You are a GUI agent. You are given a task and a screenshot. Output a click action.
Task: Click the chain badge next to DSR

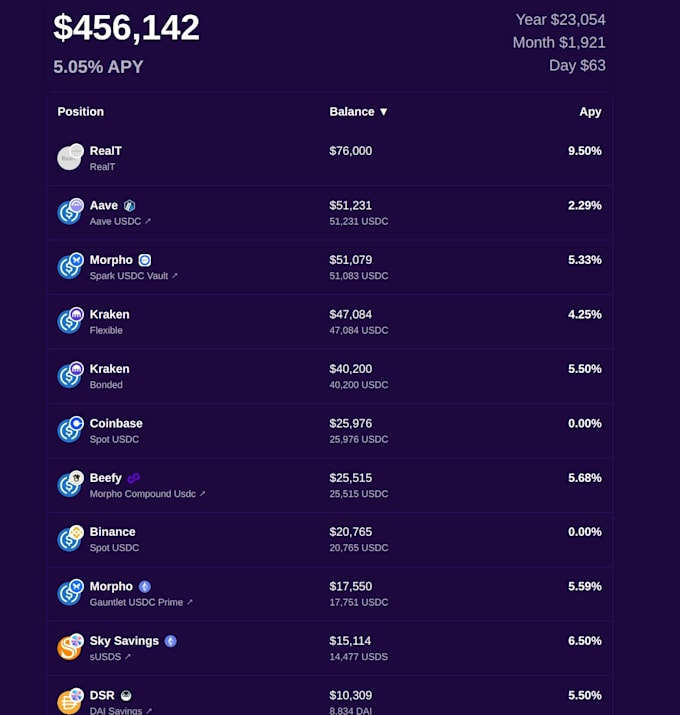point(127,695)
